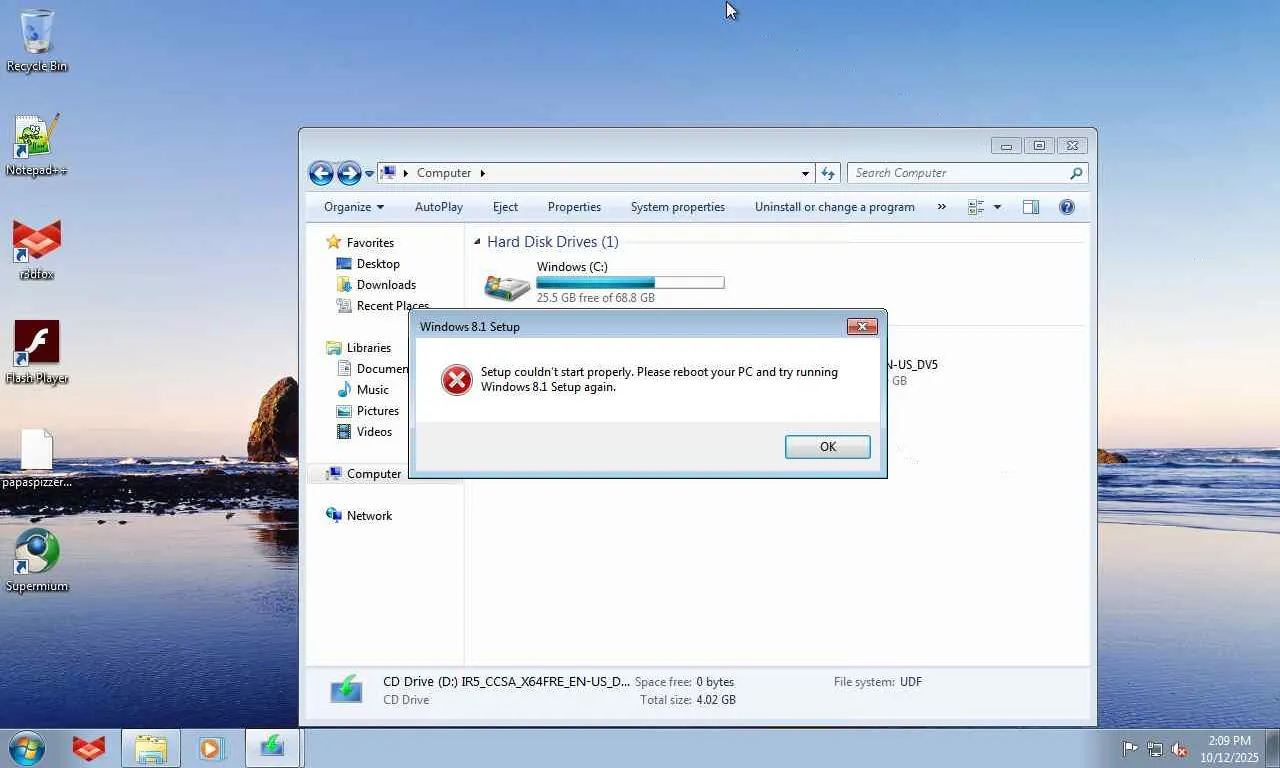Click the CD Drive icon in details pane
The height and width of the screenshot is (768, 1280).
coord(346,690)
